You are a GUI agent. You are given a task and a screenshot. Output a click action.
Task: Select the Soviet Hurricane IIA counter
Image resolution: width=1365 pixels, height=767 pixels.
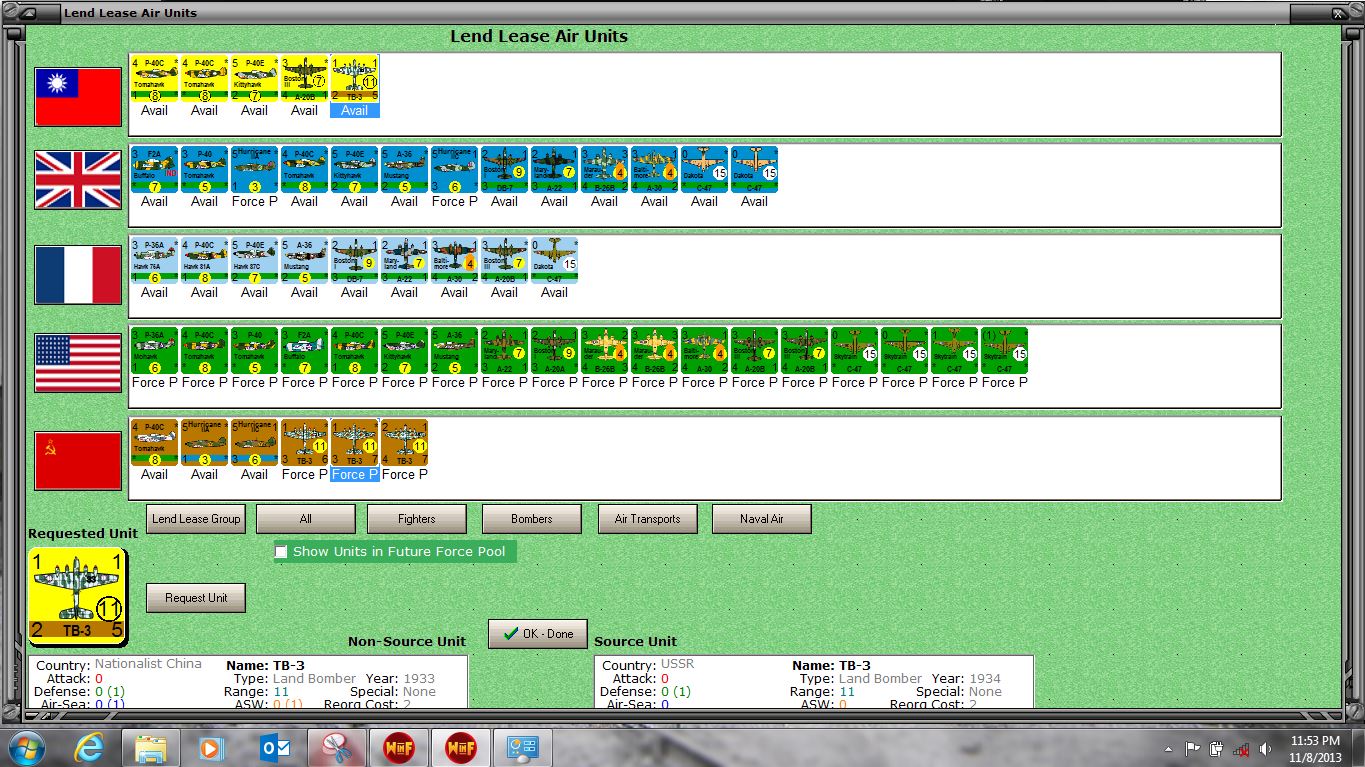coord(204,443)
